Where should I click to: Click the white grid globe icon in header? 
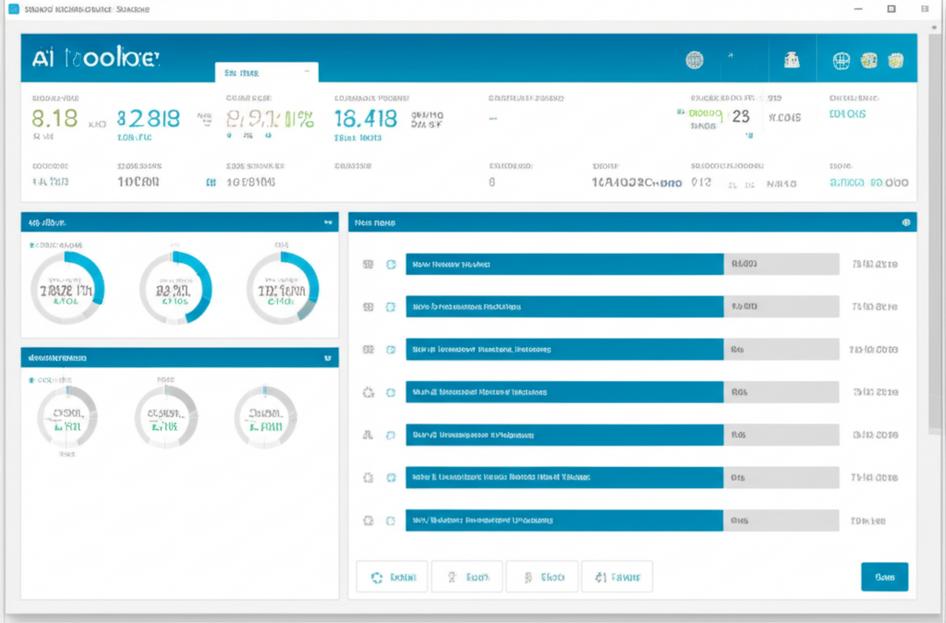(842, 61)
